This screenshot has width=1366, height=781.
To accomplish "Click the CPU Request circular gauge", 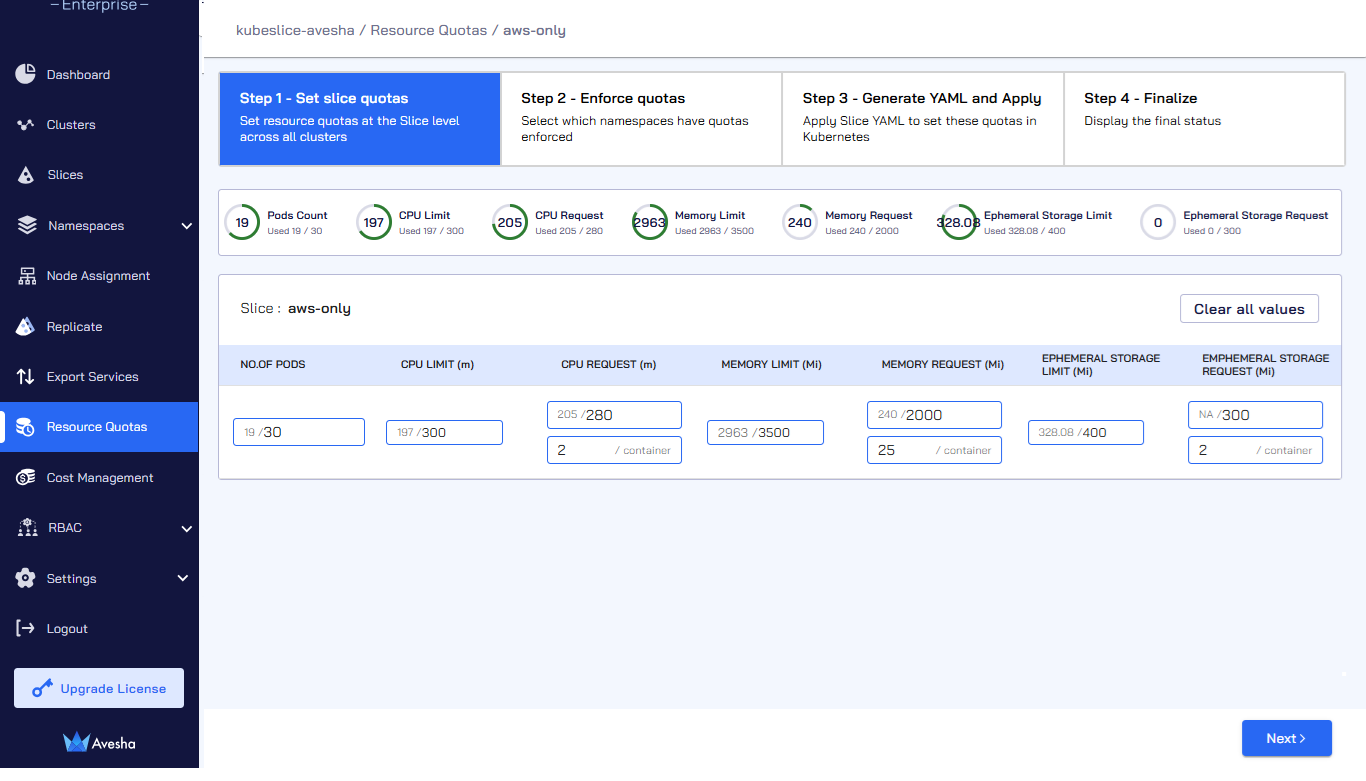I will [510, 222].
